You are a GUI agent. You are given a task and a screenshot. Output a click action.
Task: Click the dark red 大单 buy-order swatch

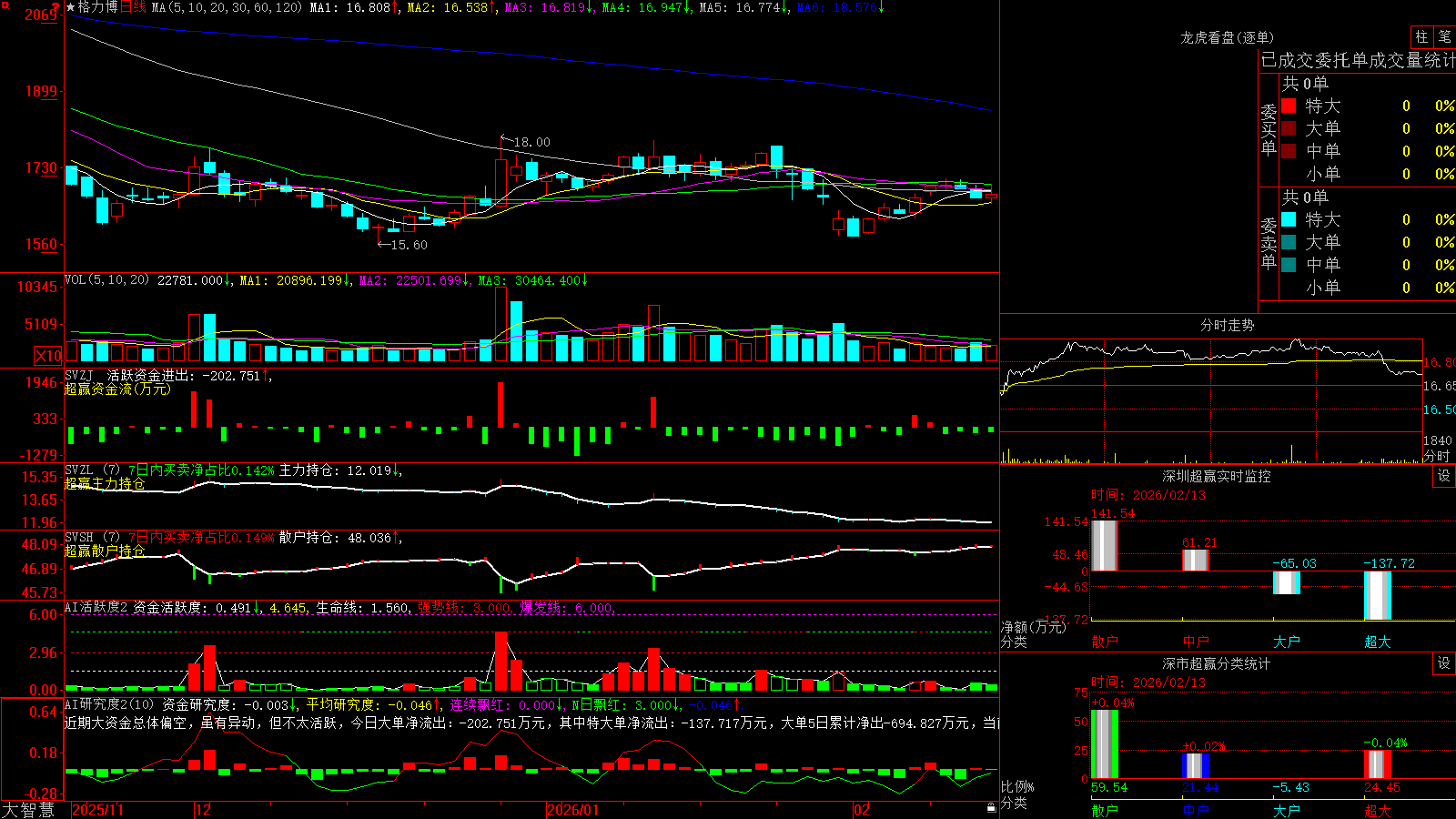pyautogui.click(x=1289, y=128)
